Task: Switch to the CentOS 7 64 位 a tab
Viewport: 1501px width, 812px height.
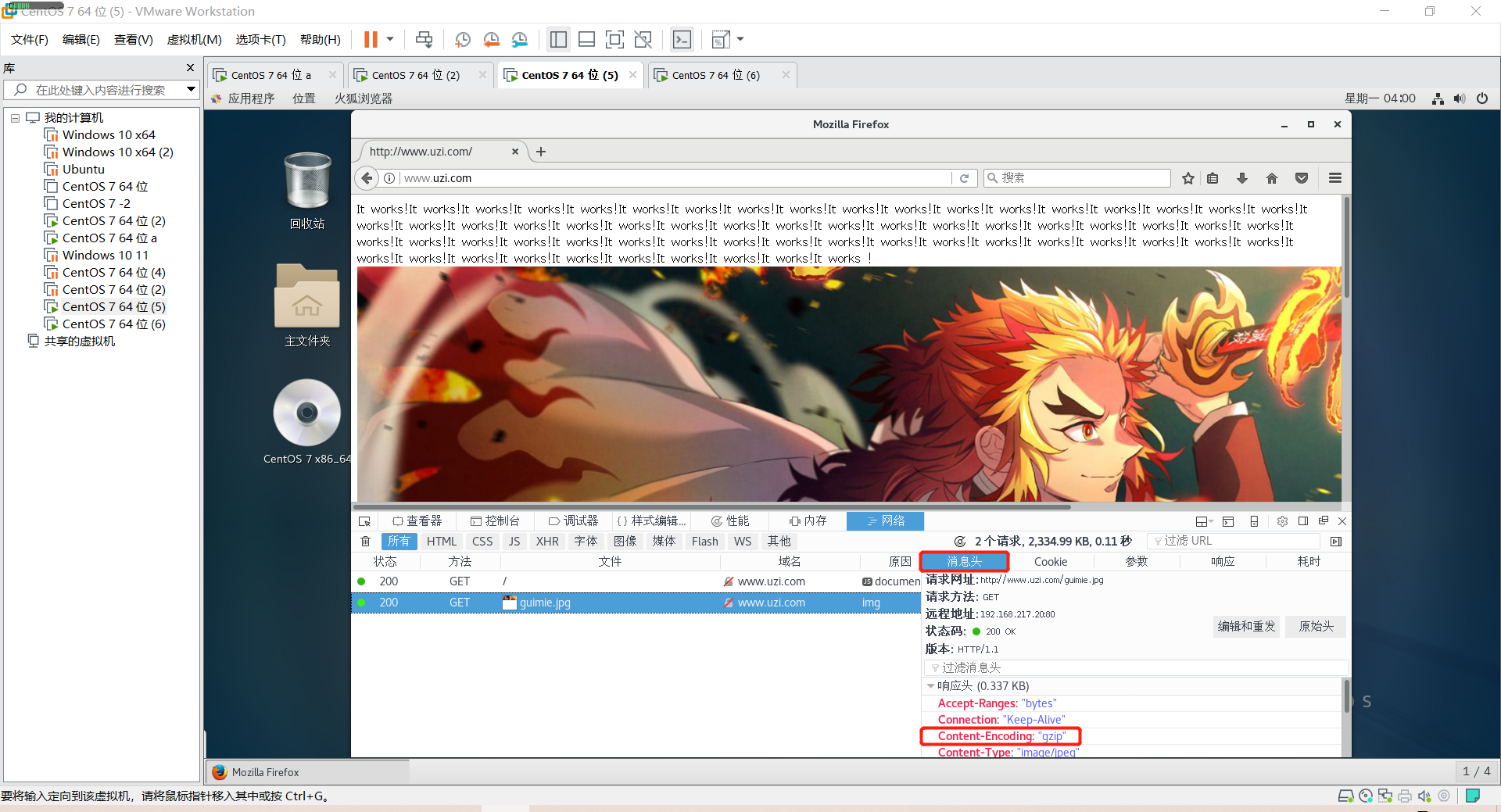Action: (270, 75)
